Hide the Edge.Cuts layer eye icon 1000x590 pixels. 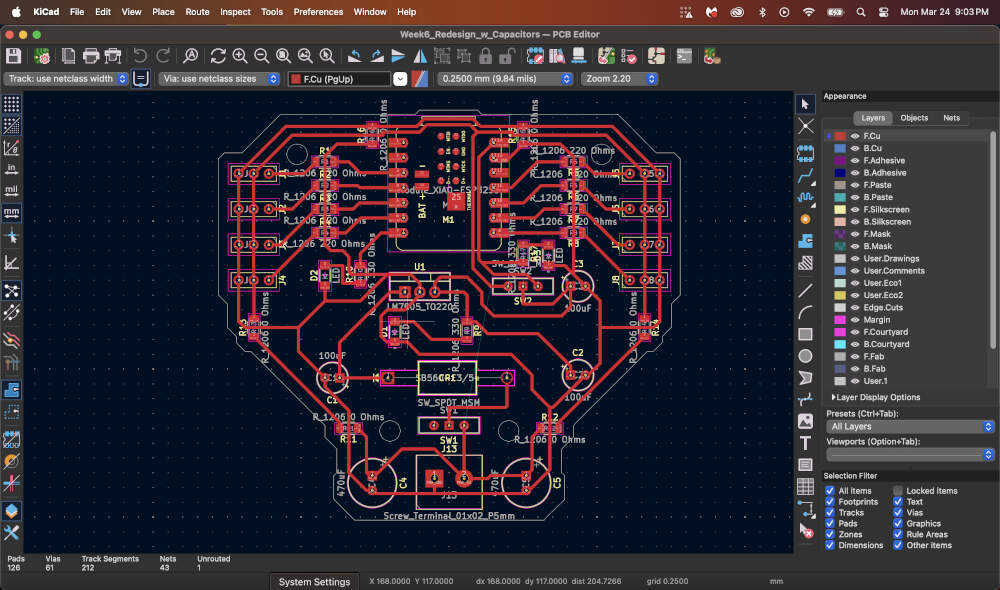[x=855, y=307]
